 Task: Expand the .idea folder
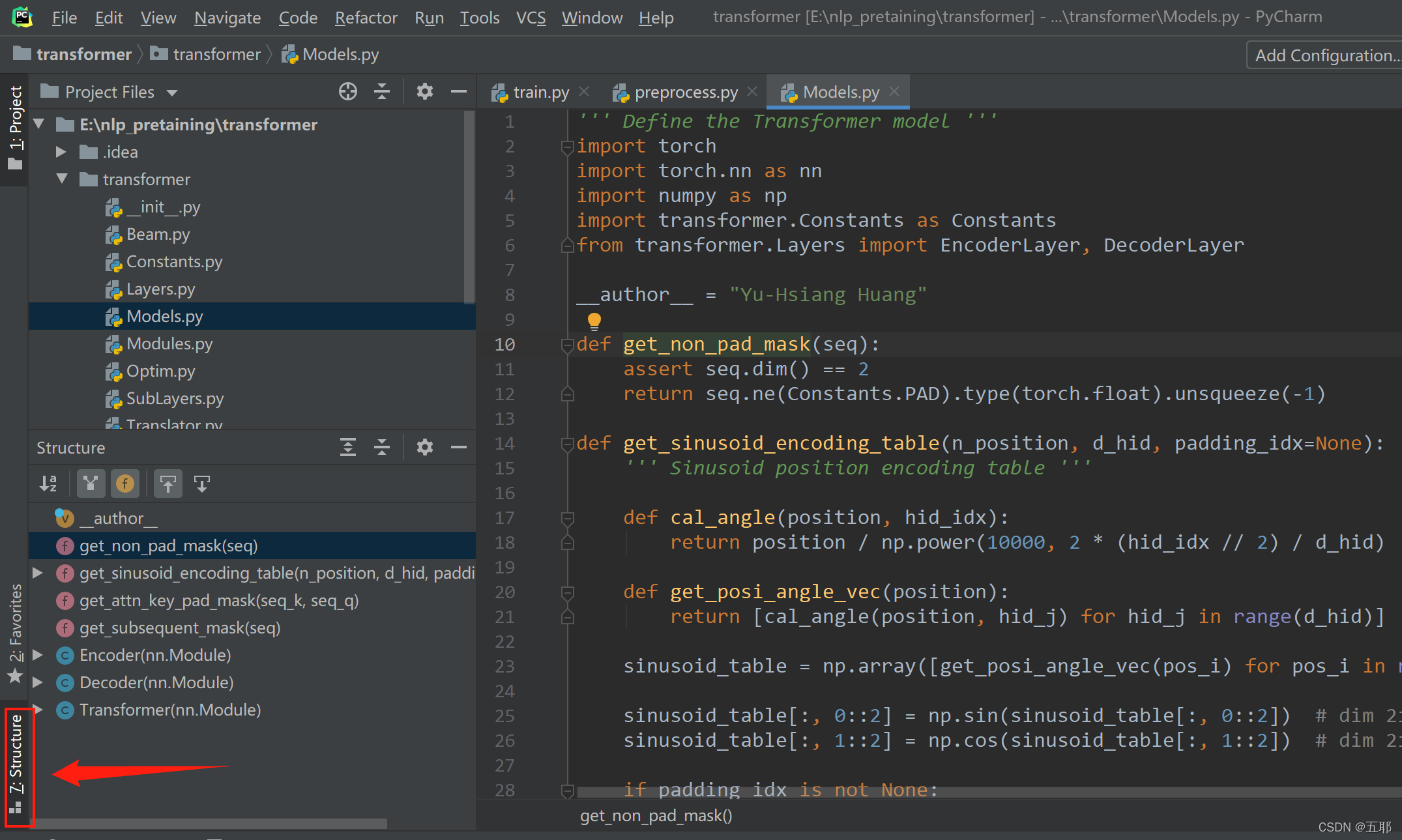[61, 152]
